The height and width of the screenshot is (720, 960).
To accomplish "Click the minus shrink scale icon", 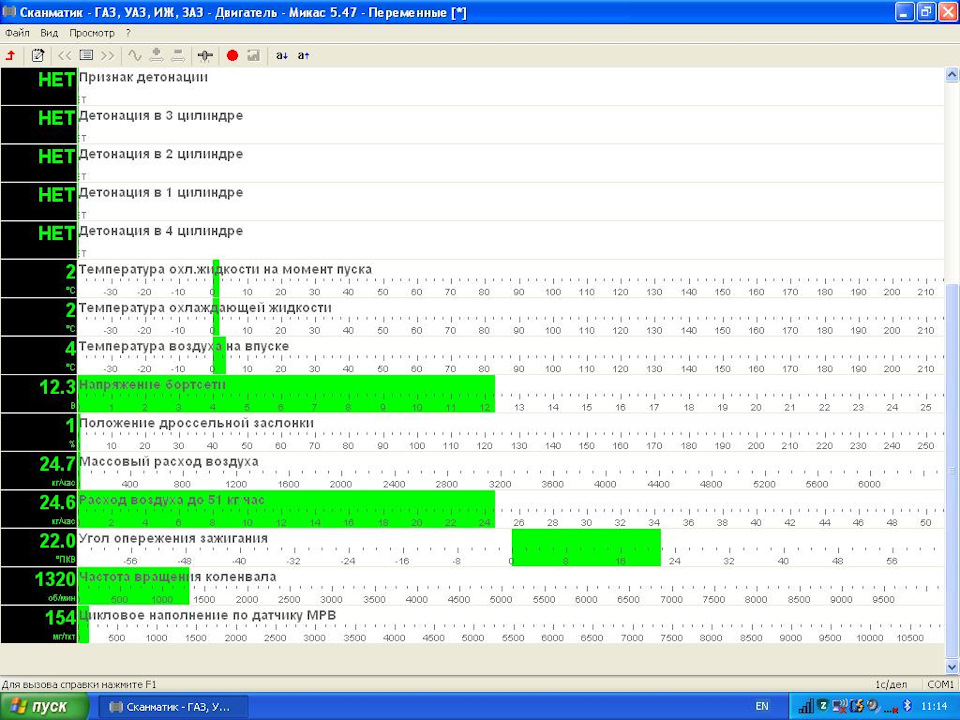I will pos(178,56).
